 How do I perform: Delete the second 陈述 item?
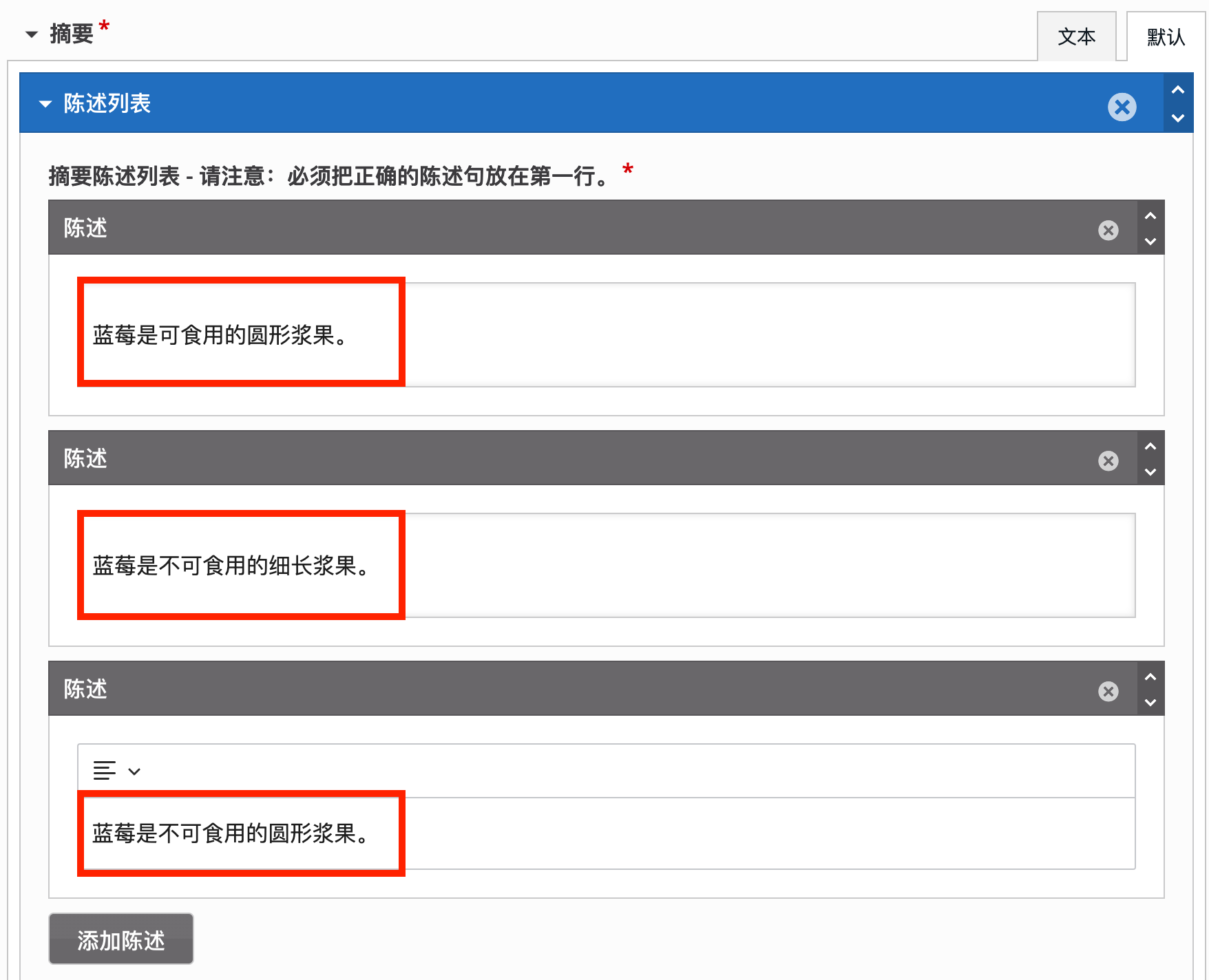coord(1108,460)
